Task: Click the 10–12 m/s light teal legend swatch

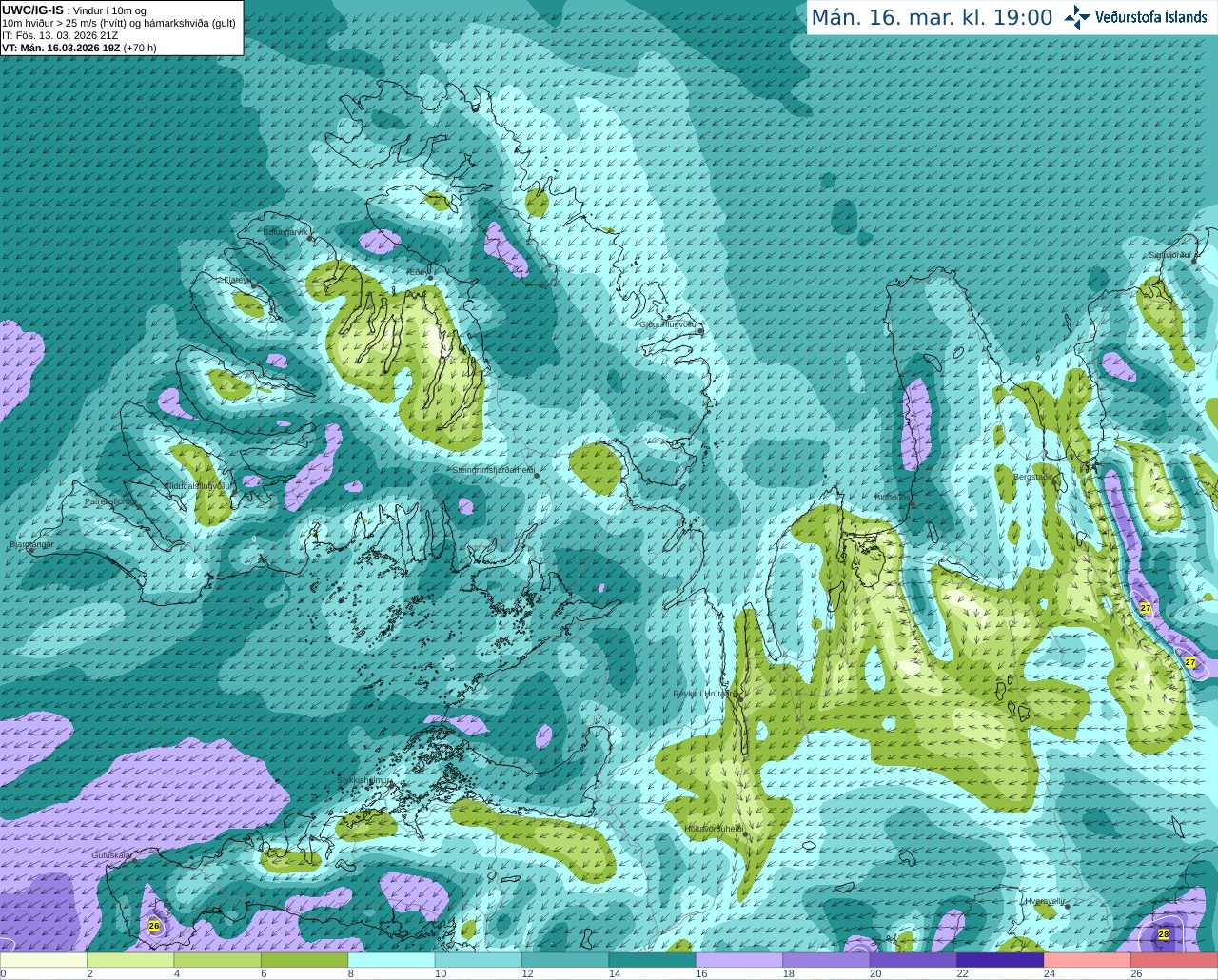Action: pos(479,961)
